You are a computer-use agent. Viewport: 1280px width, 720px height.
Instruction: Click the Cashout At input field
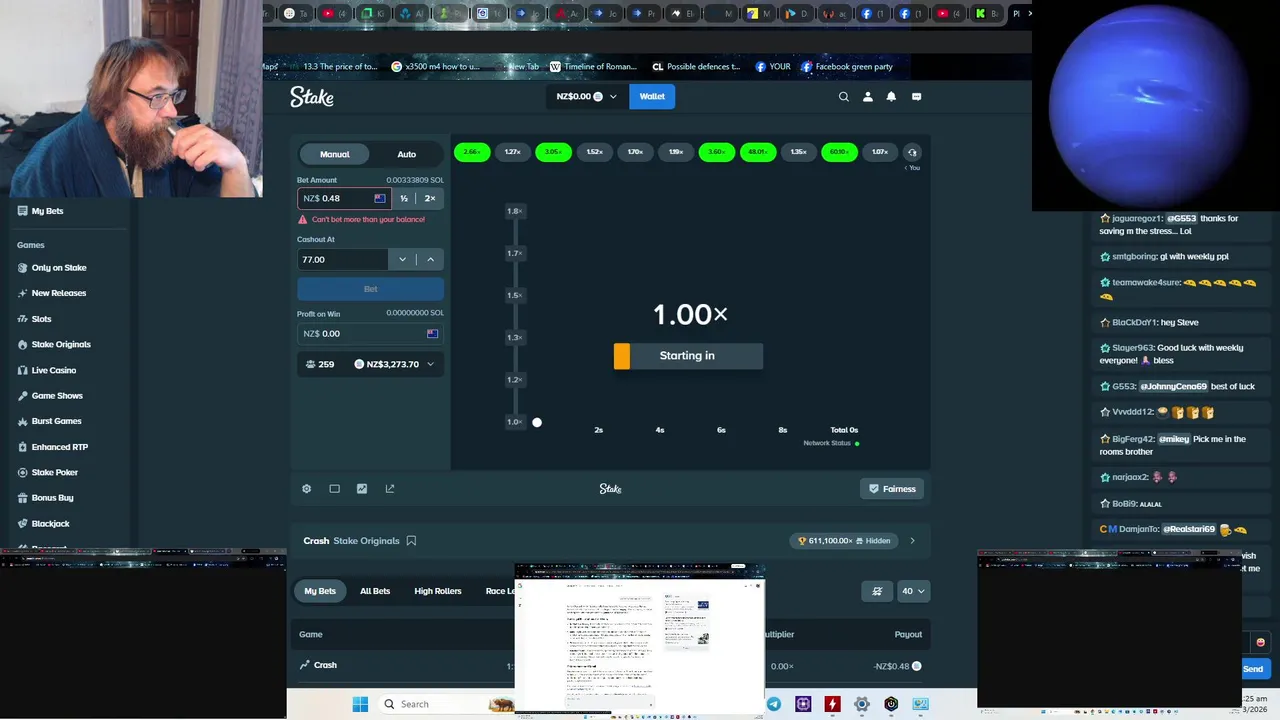(x=343, y=259)
